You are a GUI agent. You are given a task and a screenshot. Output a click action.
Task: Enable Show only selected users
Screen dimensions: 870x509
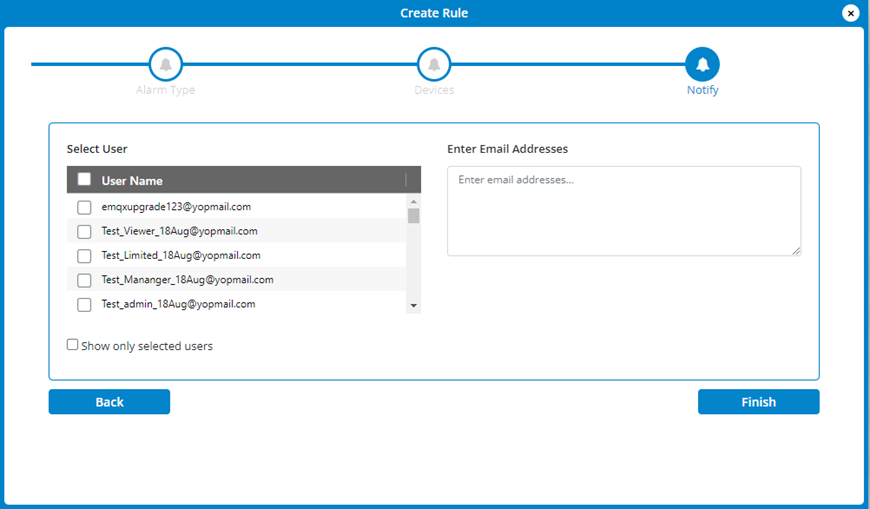coord(73,345)
